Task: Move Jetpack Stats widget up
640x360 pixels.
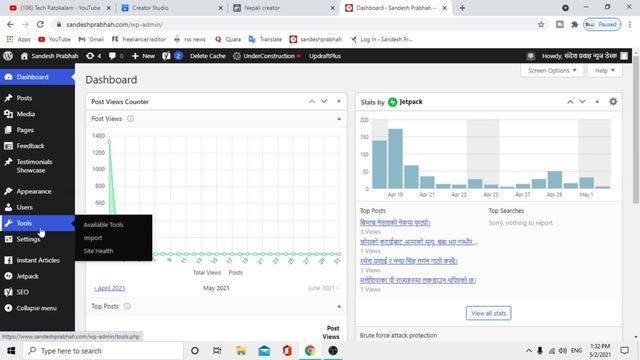Action: click(x=570, y=101)
